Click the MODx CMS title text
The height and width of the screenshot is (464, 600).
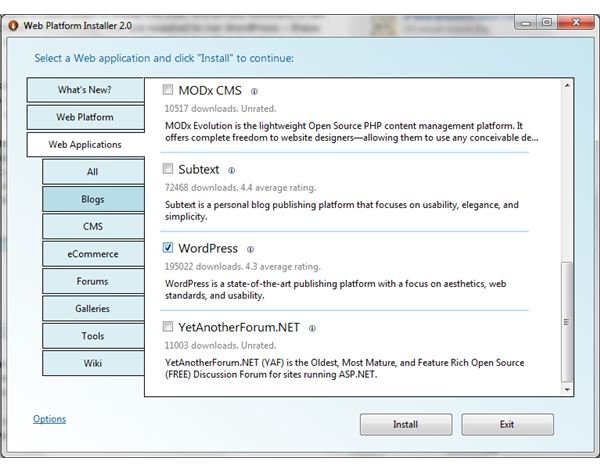pos(210,91)
